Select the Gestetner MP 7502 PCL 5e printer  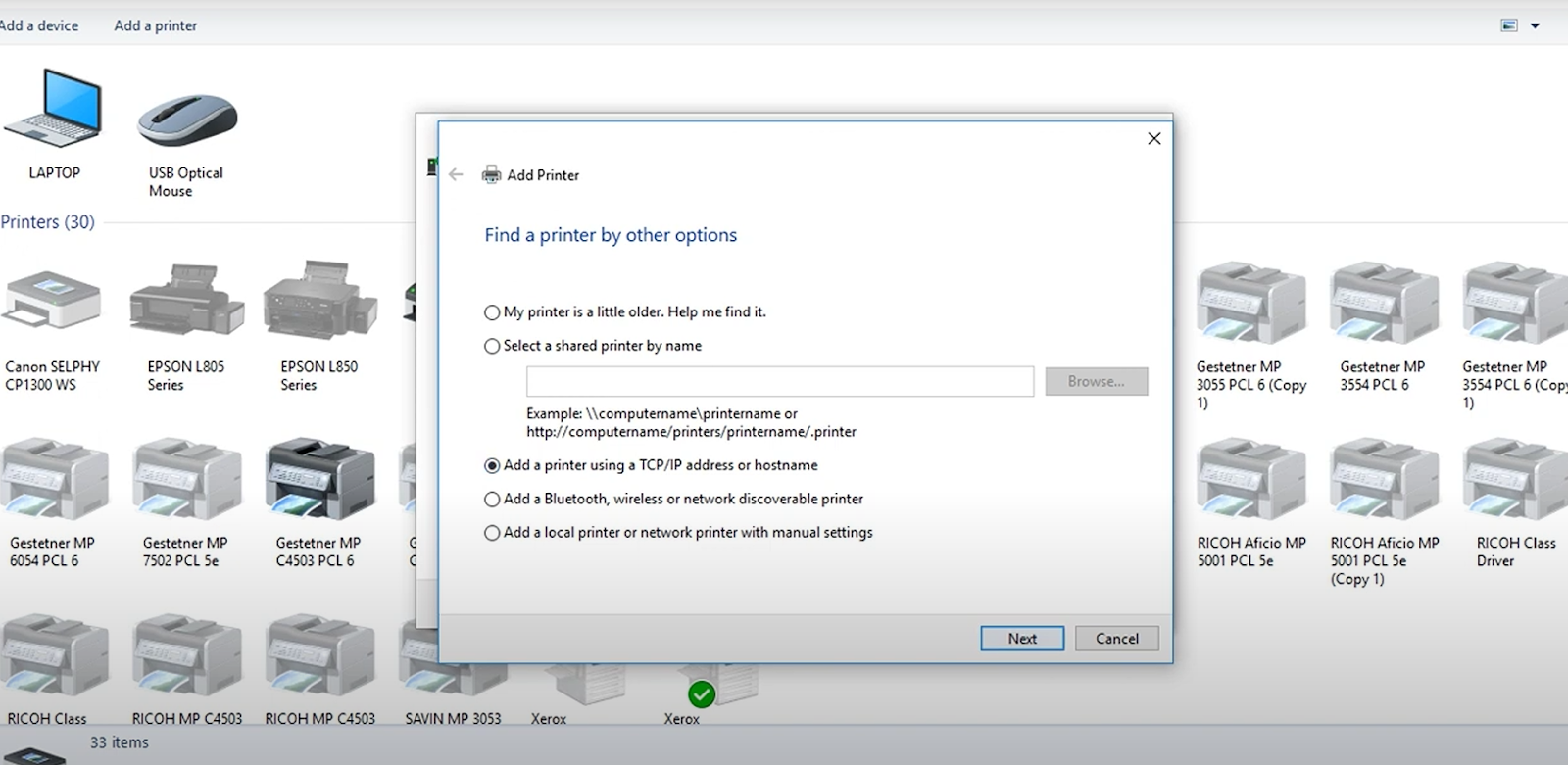[x=186, y=480]
